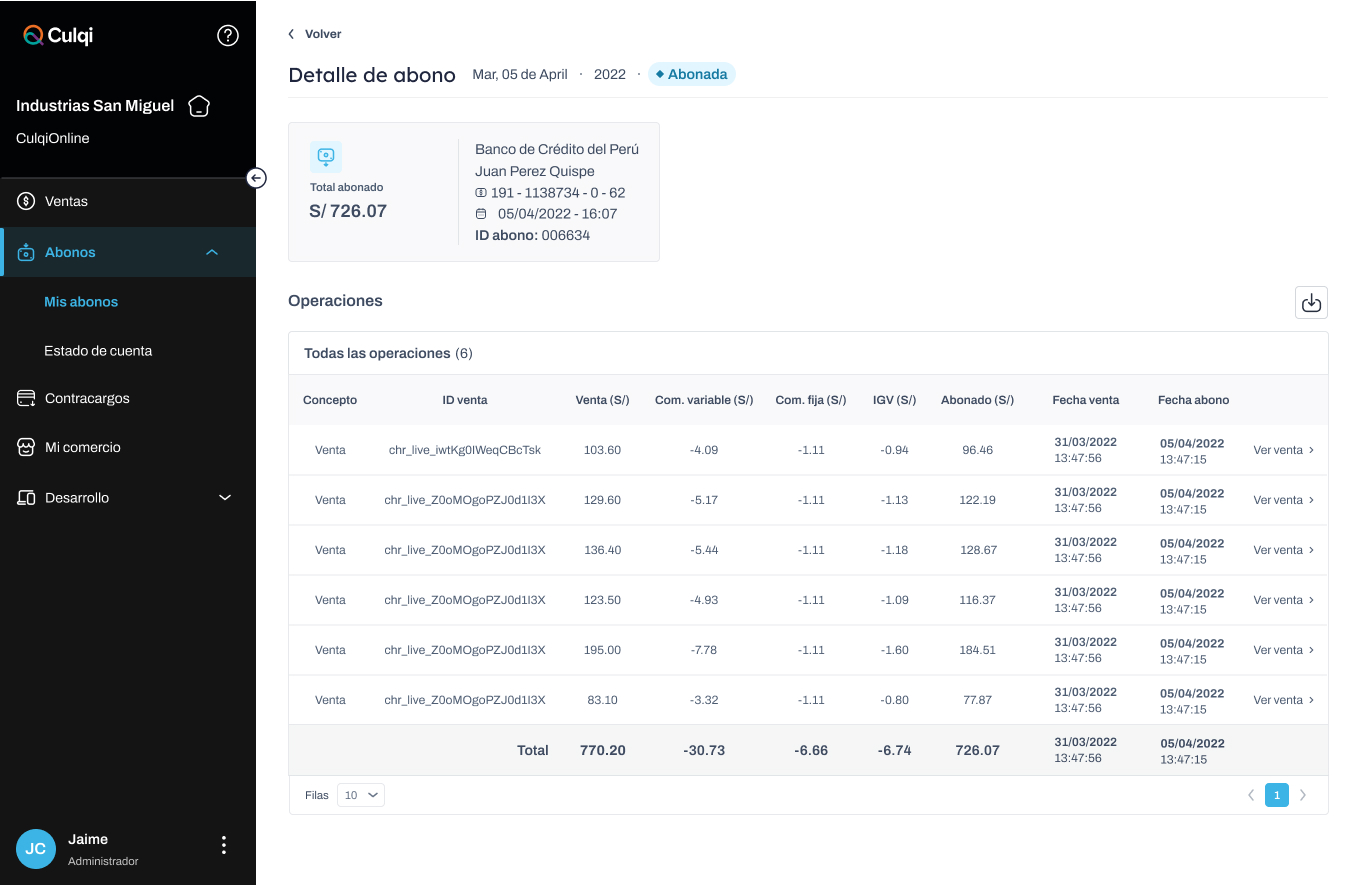Click the store icon beside Industrias San Miguel
1360x885 pixels.
pos(199,106)
